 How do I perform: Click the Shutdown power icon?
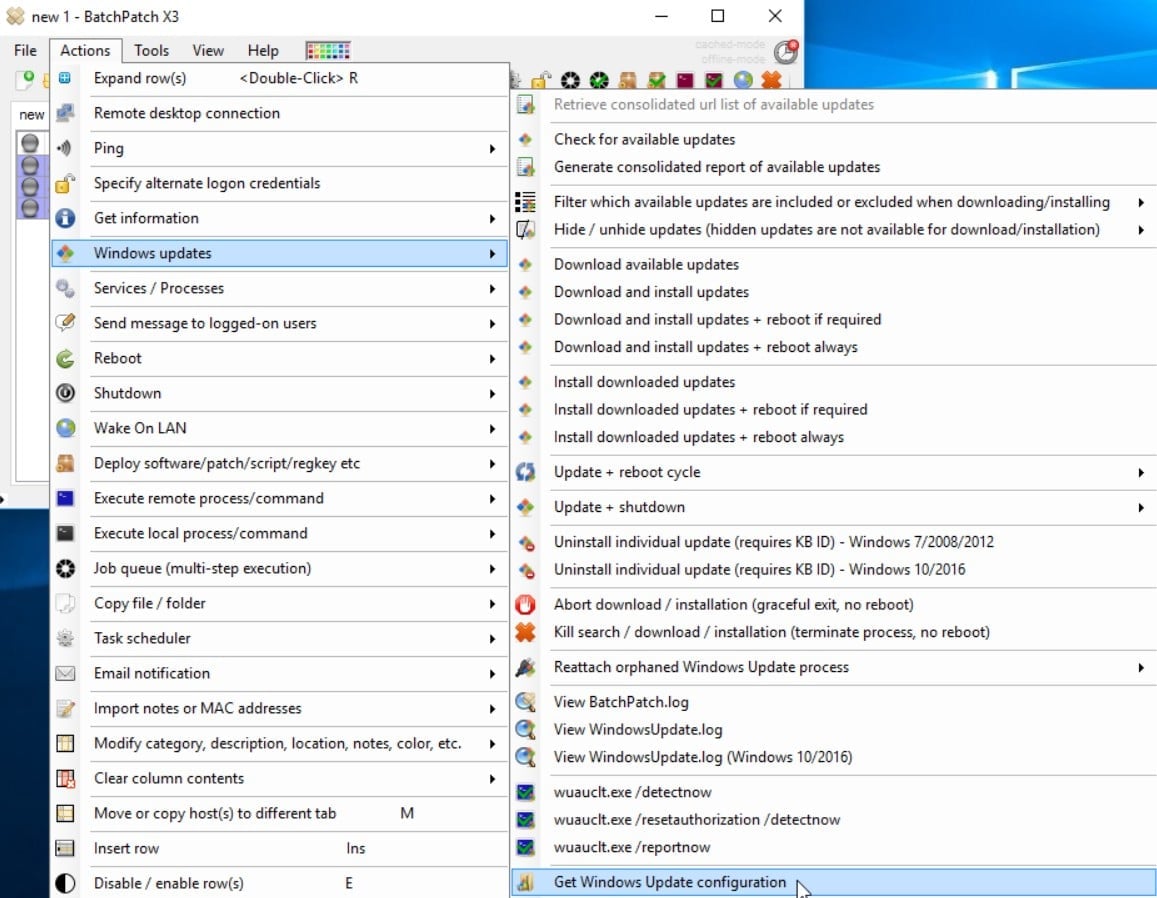[x=65, y=393]
